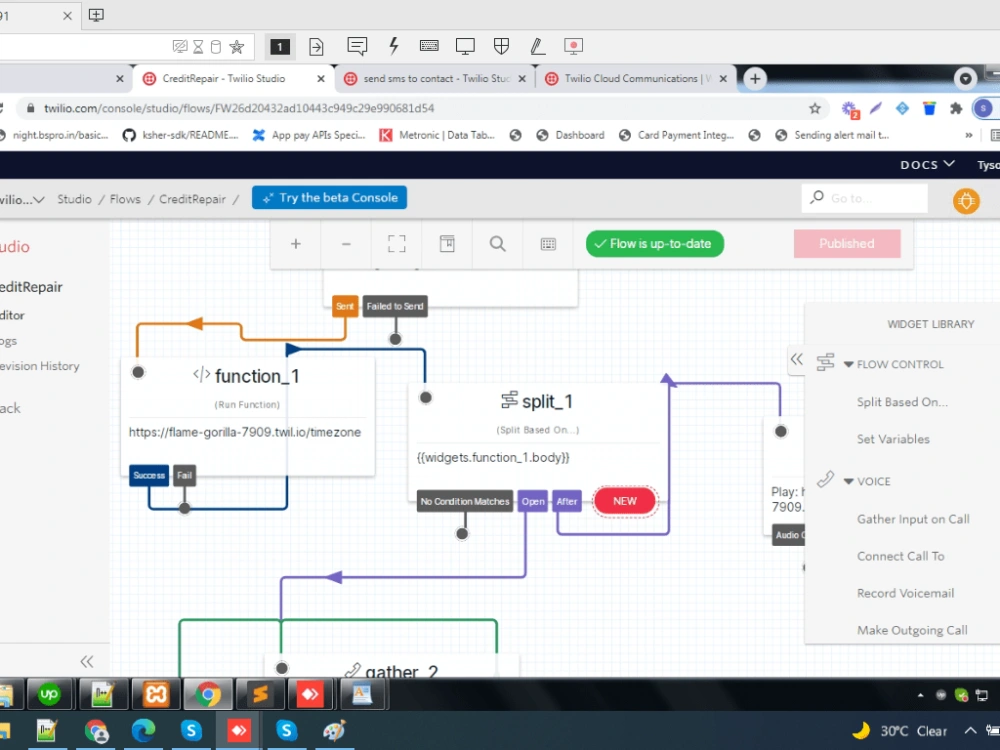Select the function_1 widget title
This screenshot has width=1000, height=750.
click(x=256, y=376)
